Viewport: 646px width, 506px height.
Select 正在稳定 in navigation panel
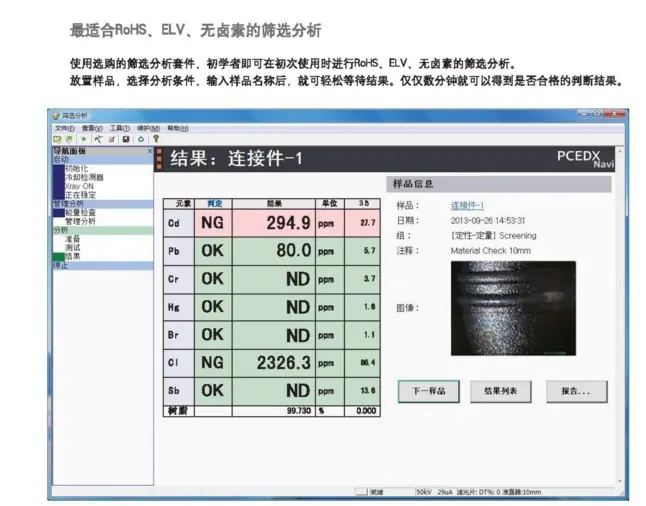pos(80,195)
